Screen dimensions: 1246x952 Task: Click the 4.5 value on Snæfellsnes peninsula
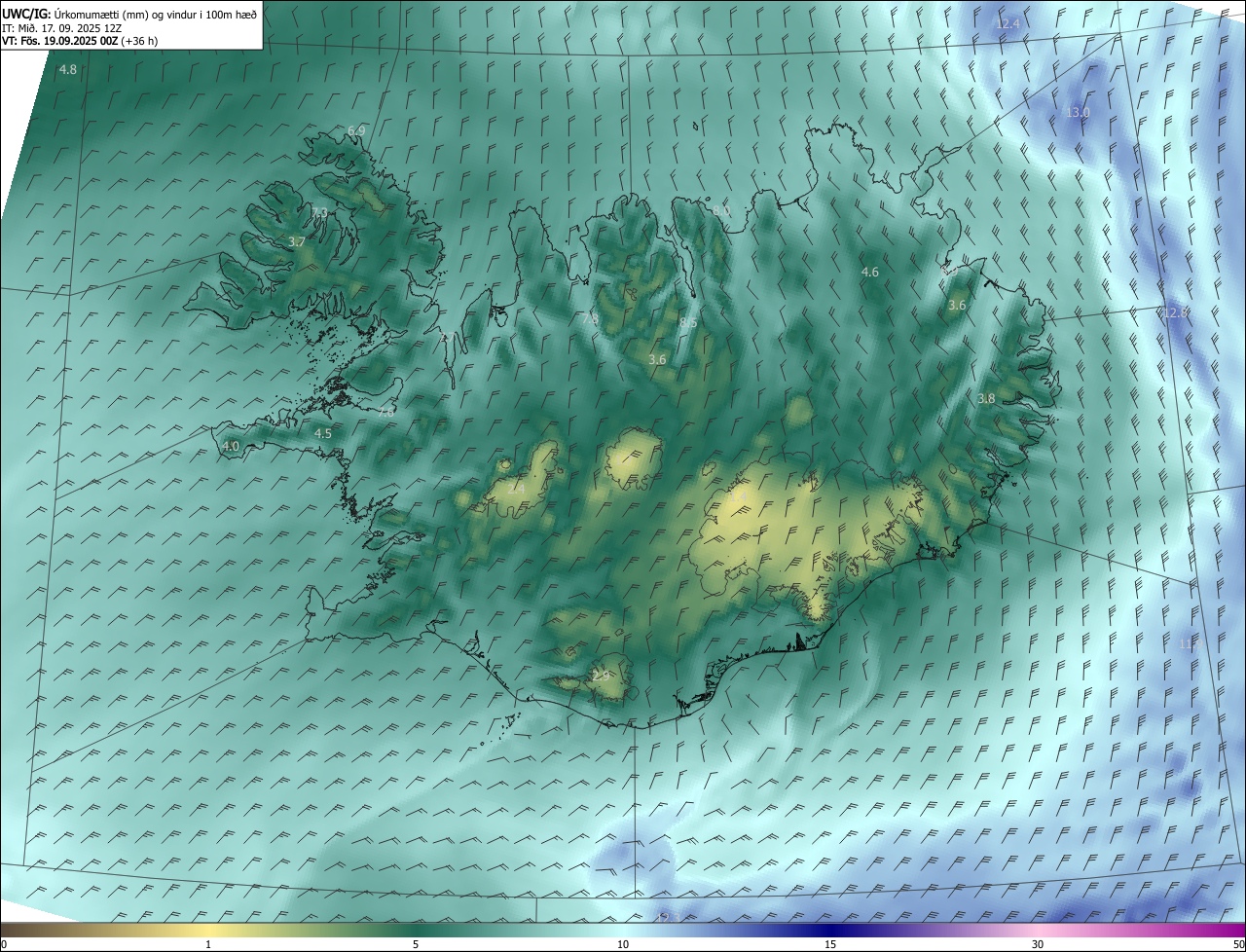(x=323, y=433)
